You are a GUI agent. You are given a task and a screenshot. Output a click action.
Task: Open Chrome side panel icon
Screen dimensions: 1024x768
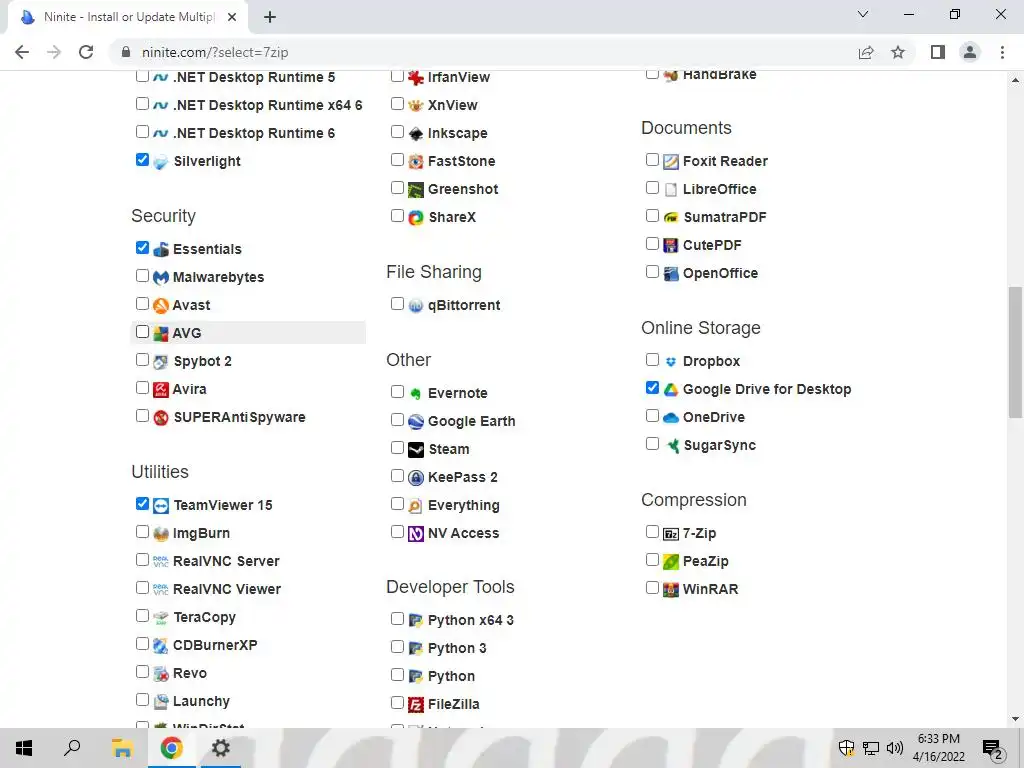click(x=938, y=52)
